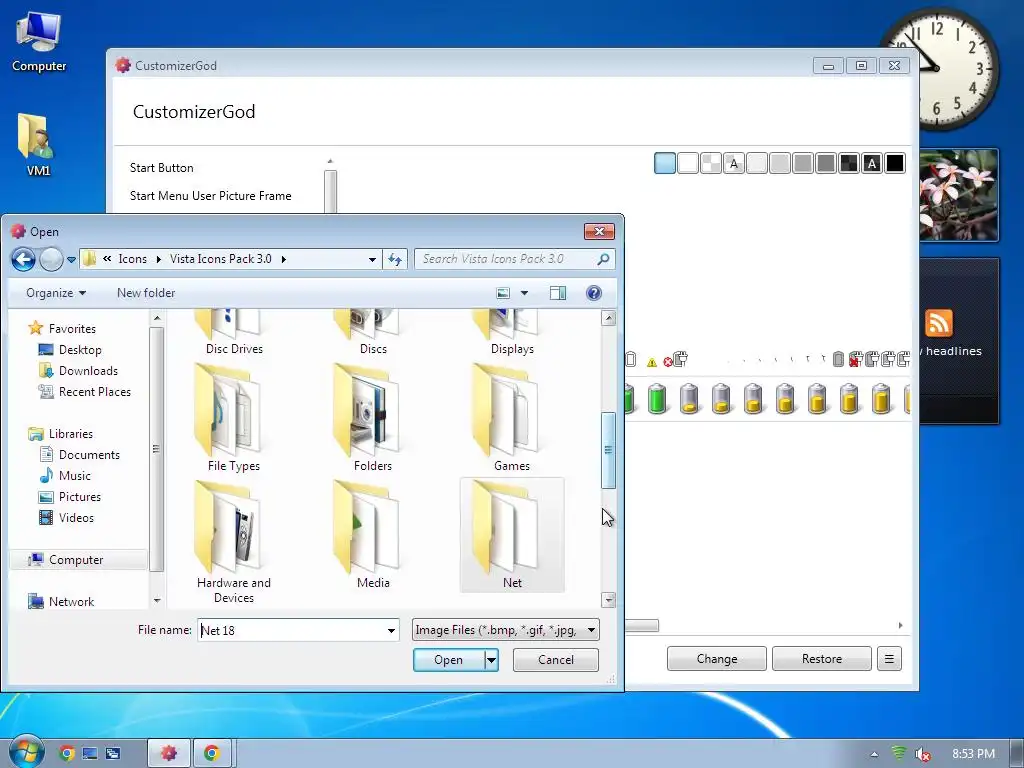Click the muted volume icon in the tray
The width and height of the screenshot is (1024, 768).
922,754
